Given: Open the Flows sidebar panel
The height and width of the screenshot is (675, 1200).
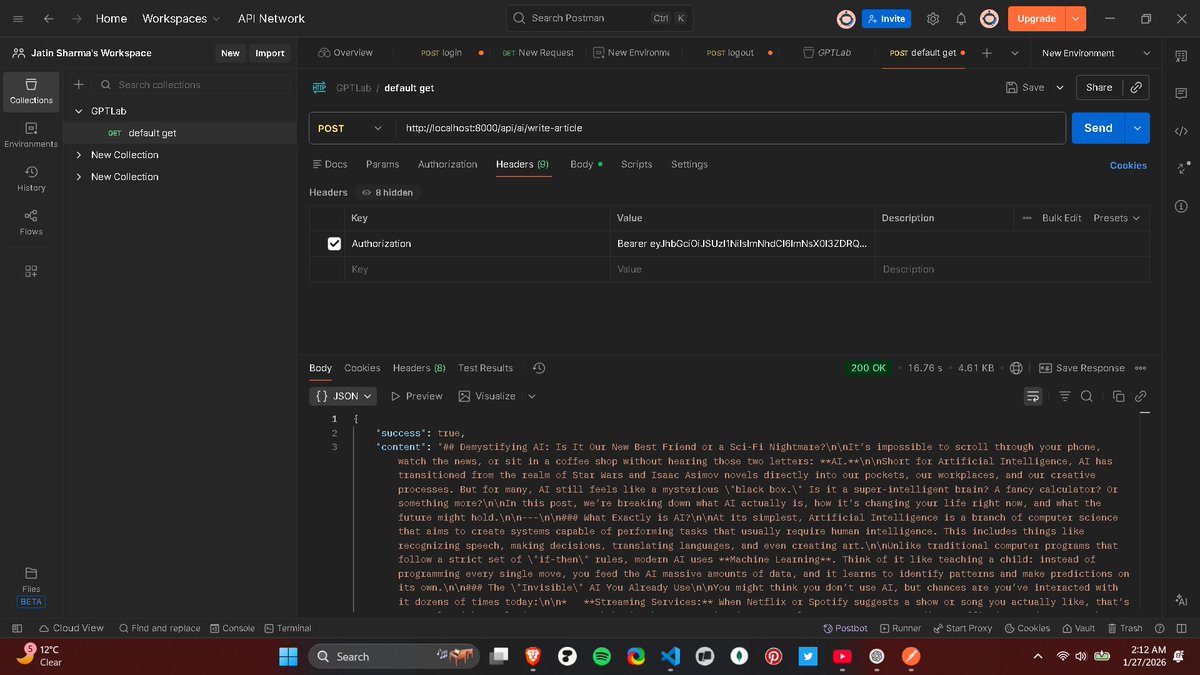Looking at the screenshot, I should click(x=31, y=222).
